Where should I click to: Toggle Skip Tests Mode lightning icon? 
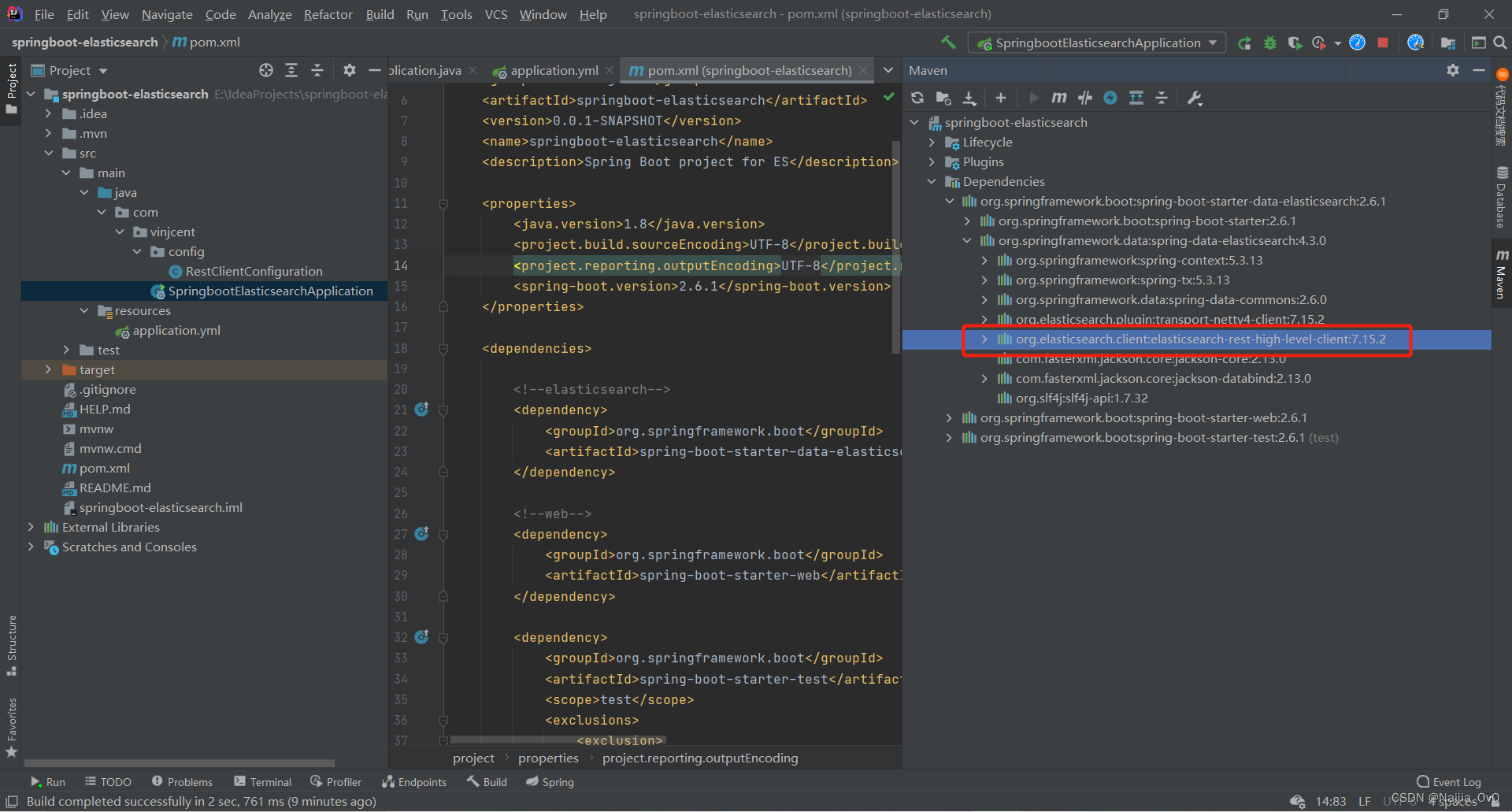pos(1110,98)
